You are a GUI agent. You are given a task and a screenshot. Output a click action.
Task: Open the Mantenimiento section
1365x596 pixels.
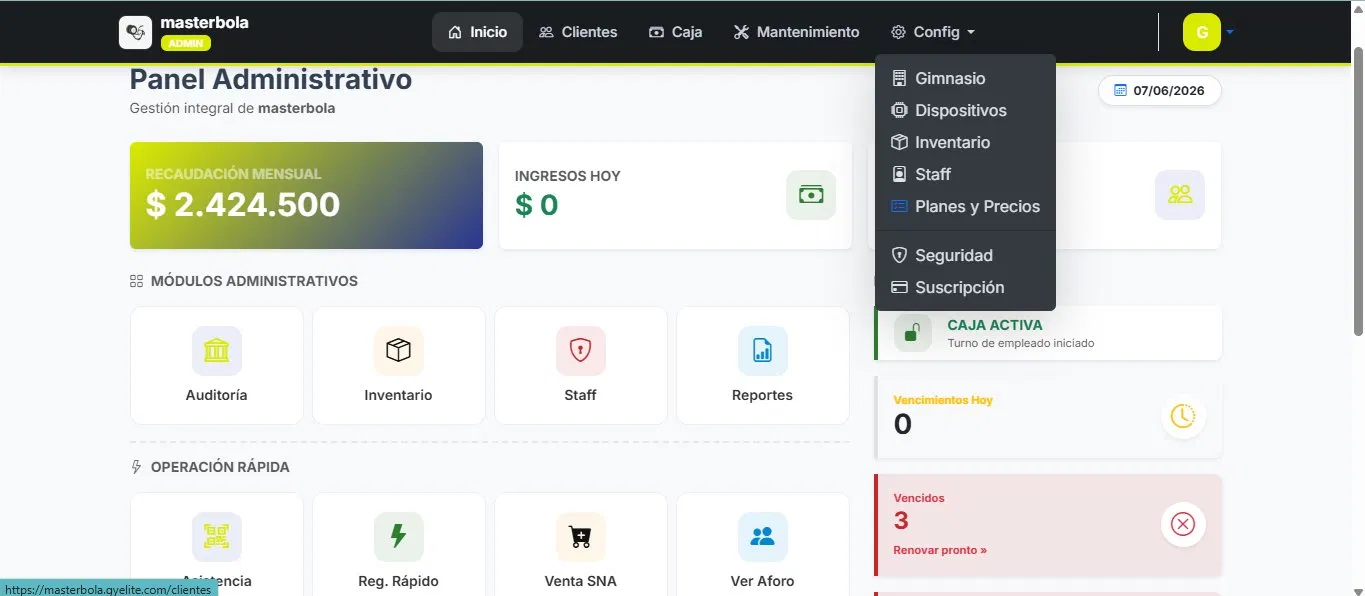(796, 32)
